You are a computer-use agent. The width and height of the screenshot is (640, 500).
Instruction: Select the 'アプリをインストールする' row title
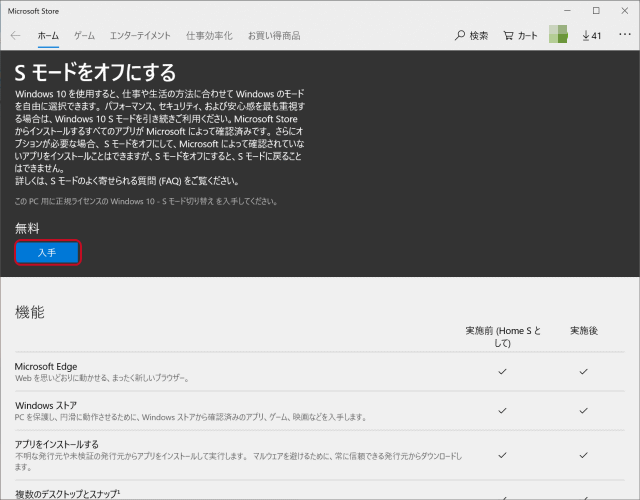click(57, 444)
